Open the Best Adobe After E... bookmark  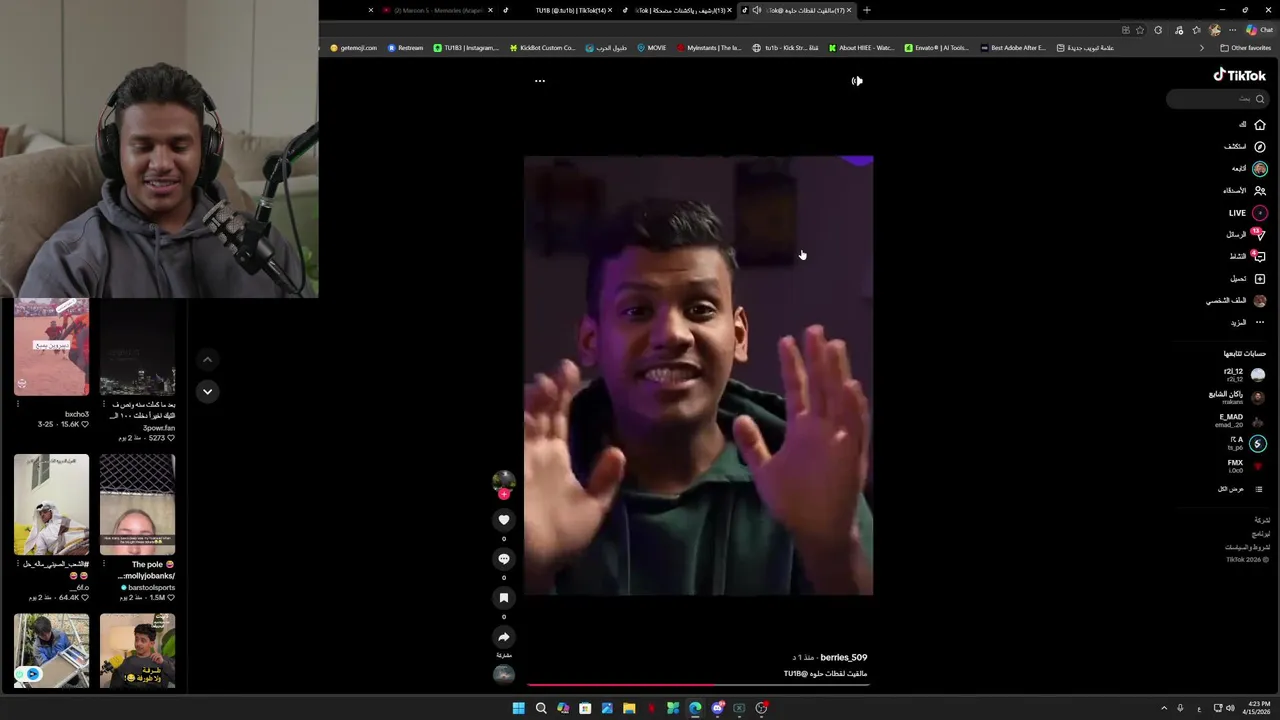click(x=1012, y=48)
